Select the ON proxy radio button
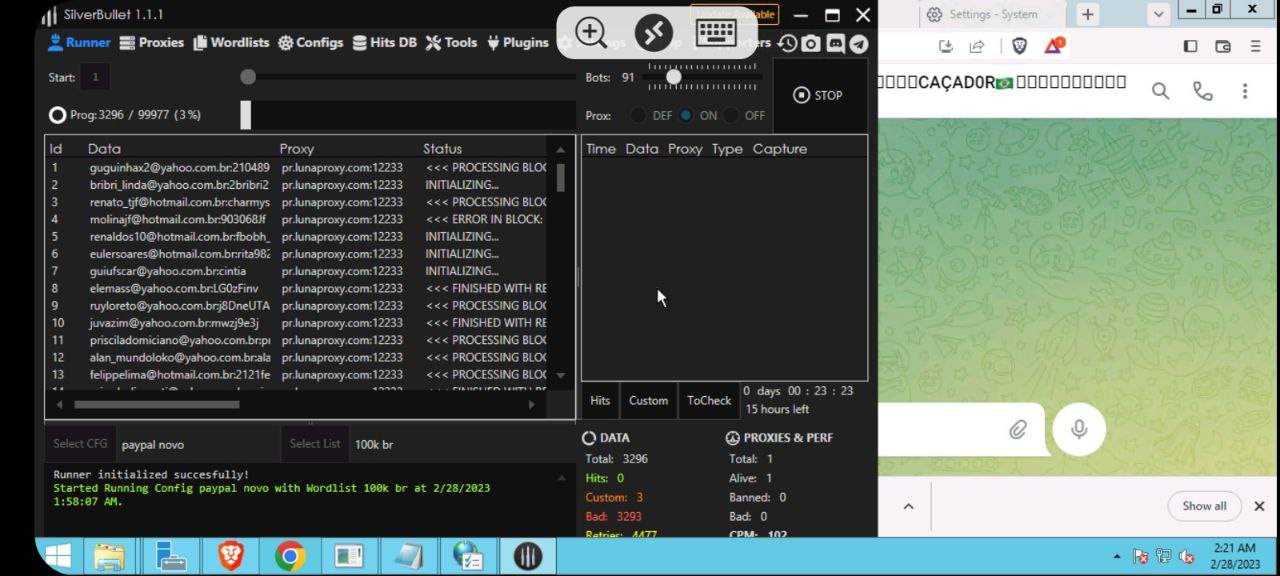Image resolution: width=1280 pixels, height=576 pixels. [686, 115]
